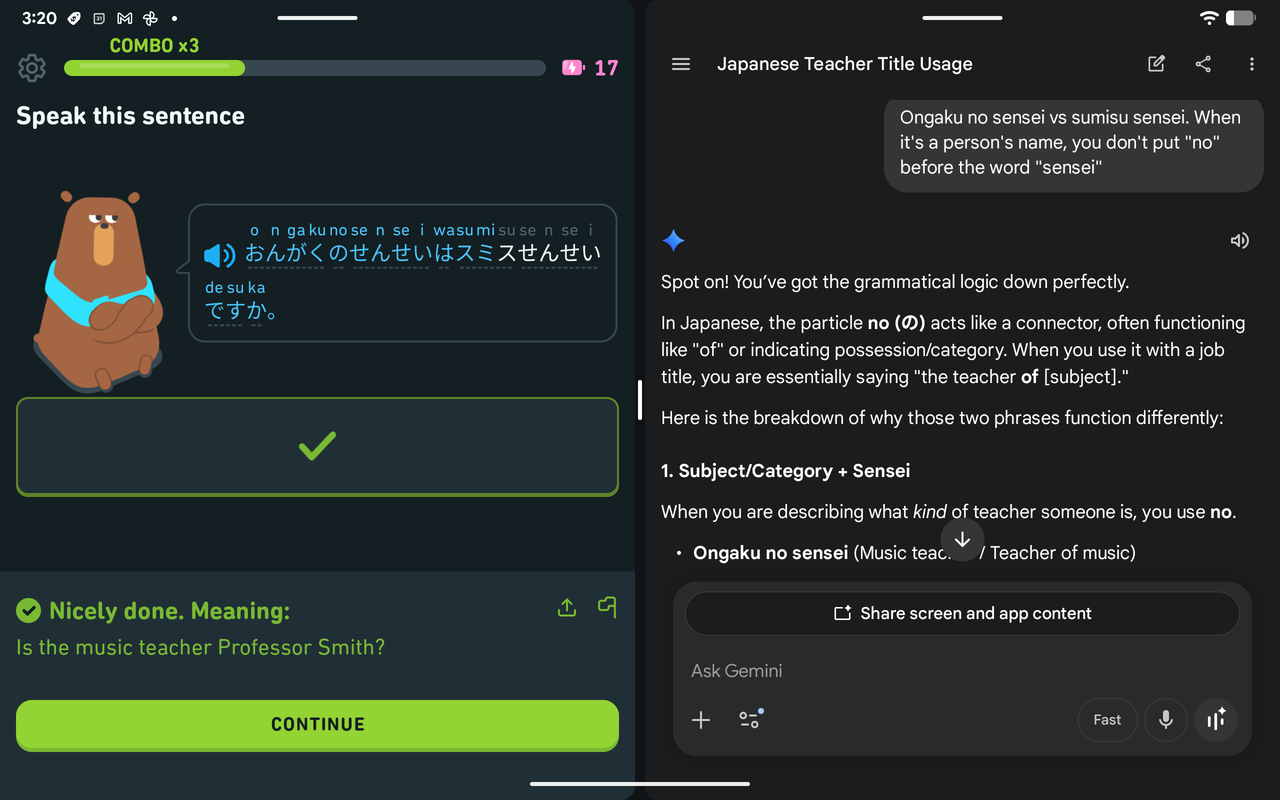Viewport: 1280px width, 800px height.
Task: Click the Ongaku no sensei bullet point
Action: point(914,553)
